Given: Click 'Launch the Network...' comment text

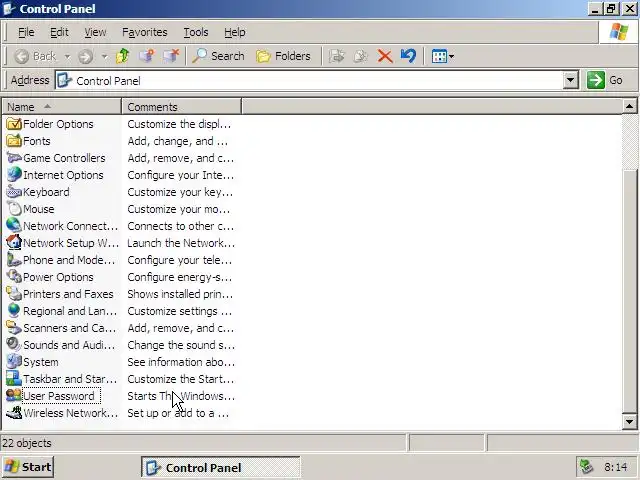Looking at the screenshot, I should (181, 243).
